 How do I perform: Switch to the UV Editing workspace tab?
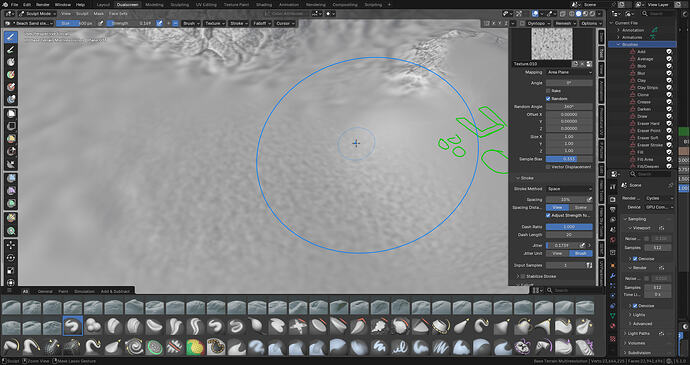pyautogui.click(x=206, y=5)
